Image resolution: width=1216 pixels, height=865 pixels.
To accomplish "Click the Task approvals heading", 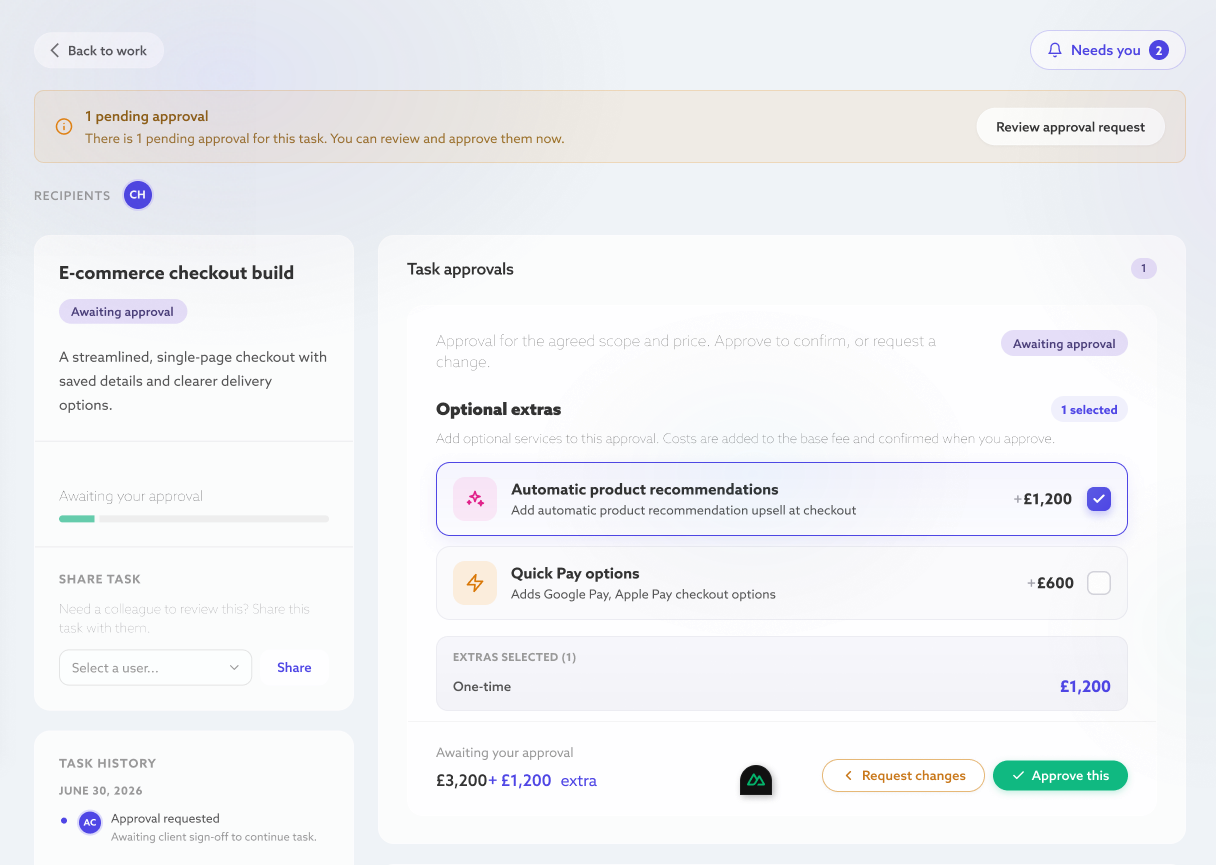I will 460,269.
